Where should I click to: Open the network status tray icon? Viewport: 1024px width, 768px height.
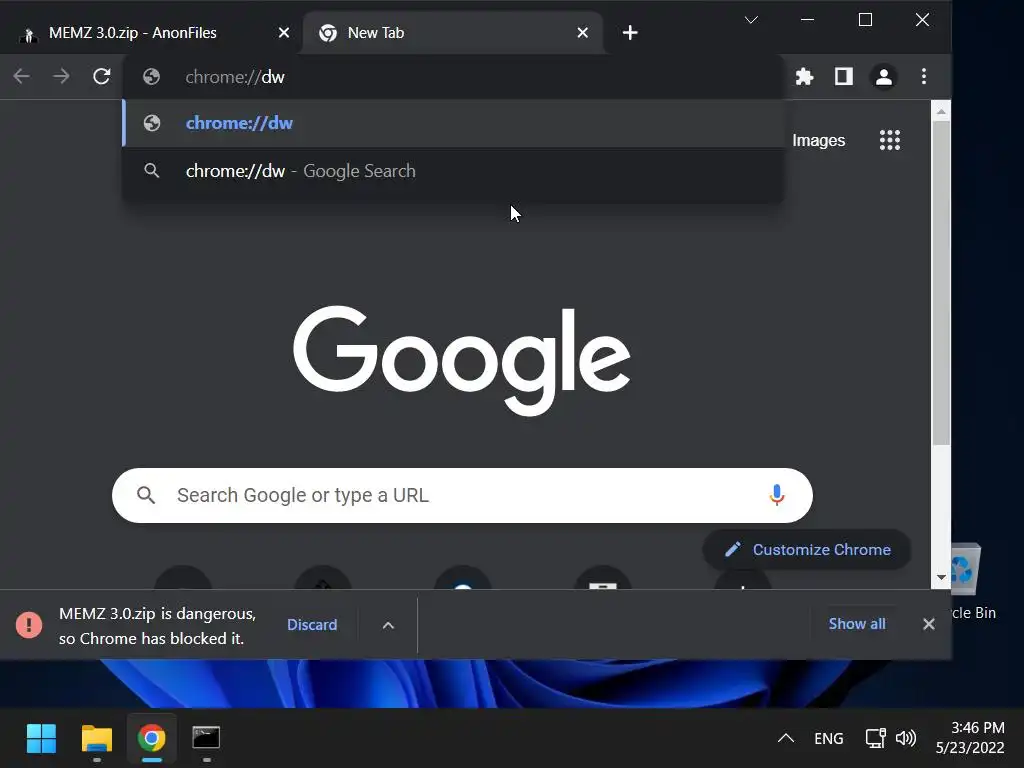point(875,739)
